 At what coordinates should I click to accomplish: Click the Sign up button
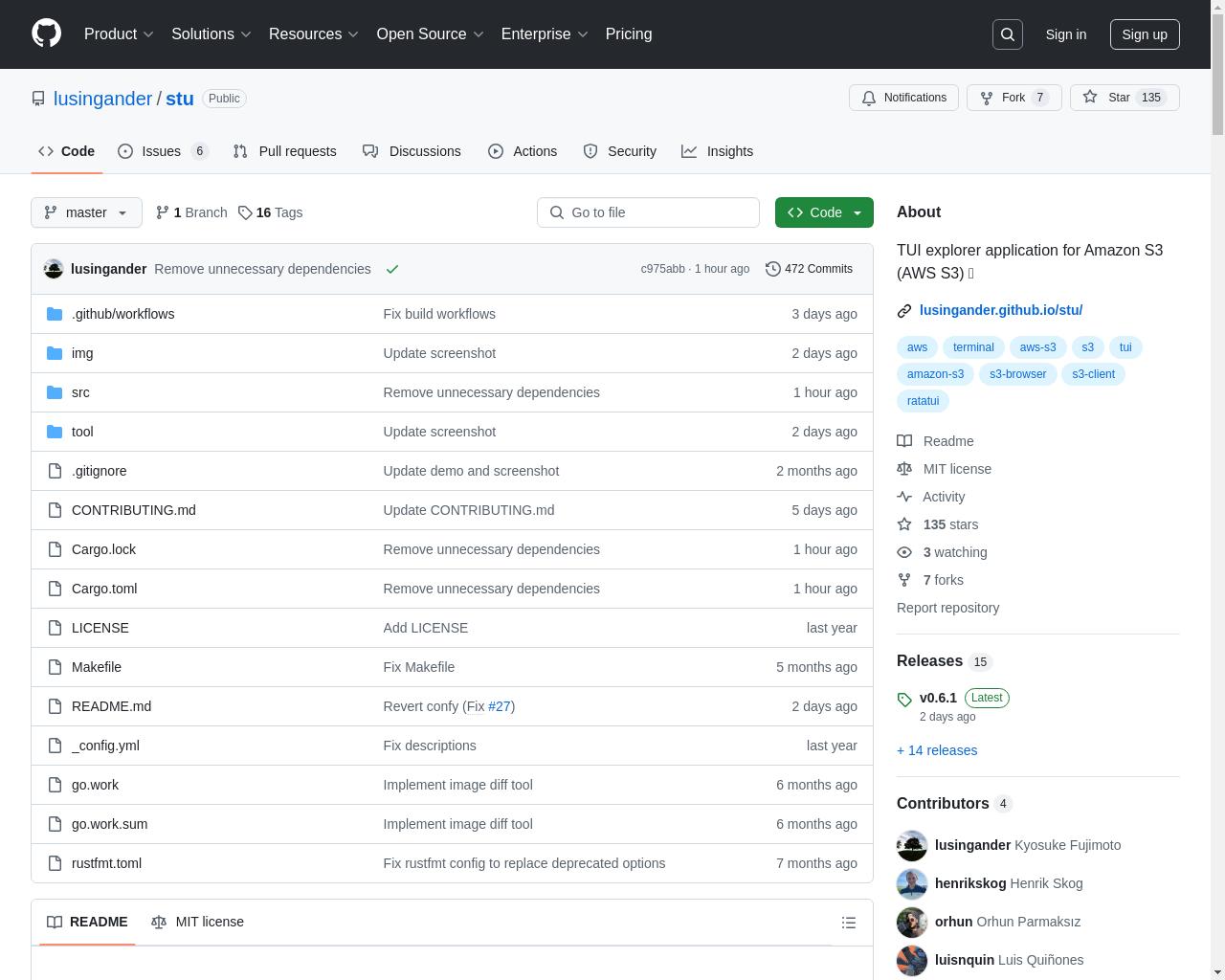1145,34
